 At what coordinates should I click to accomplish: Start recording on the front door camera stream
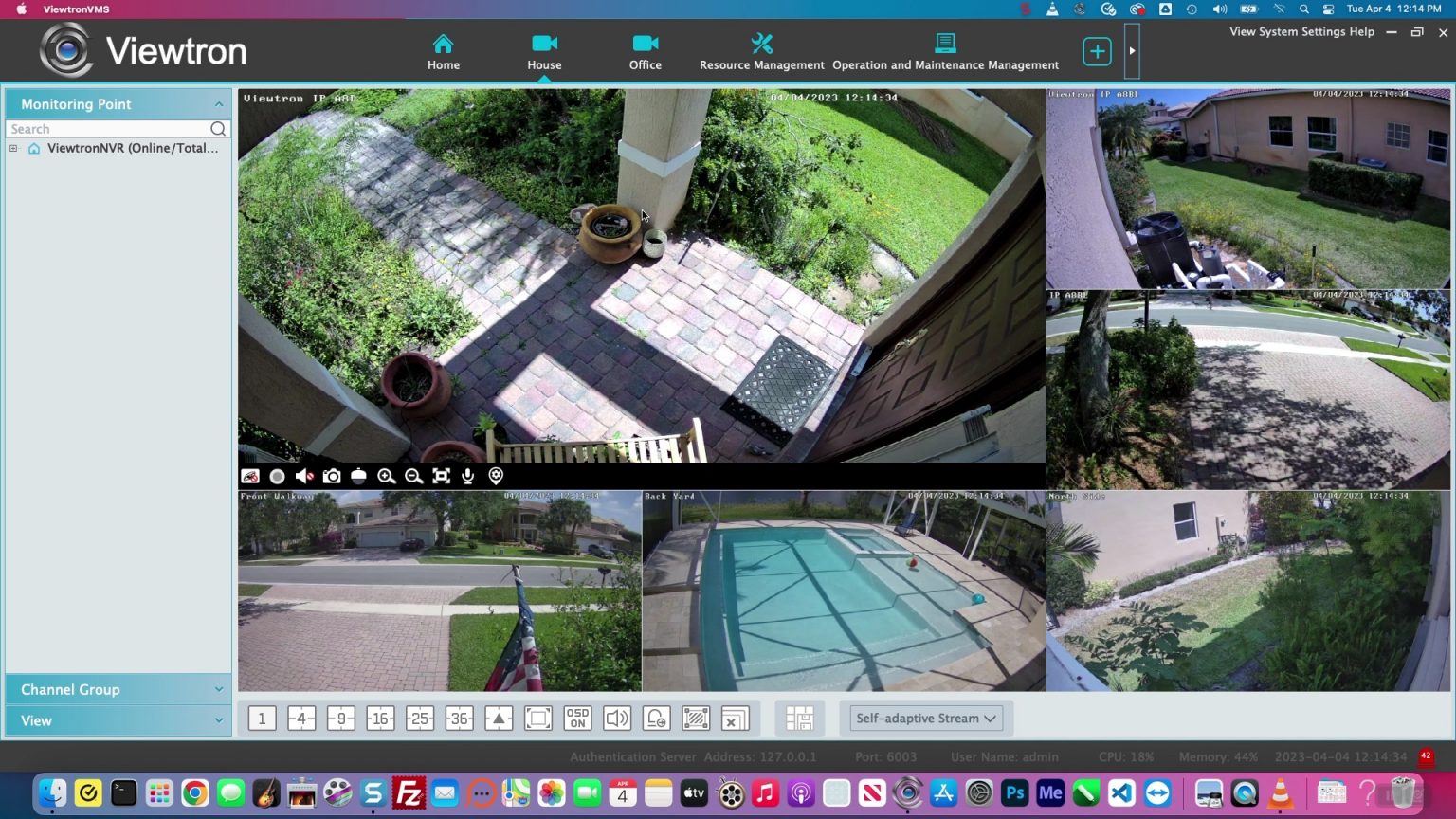tap(277, 476)
